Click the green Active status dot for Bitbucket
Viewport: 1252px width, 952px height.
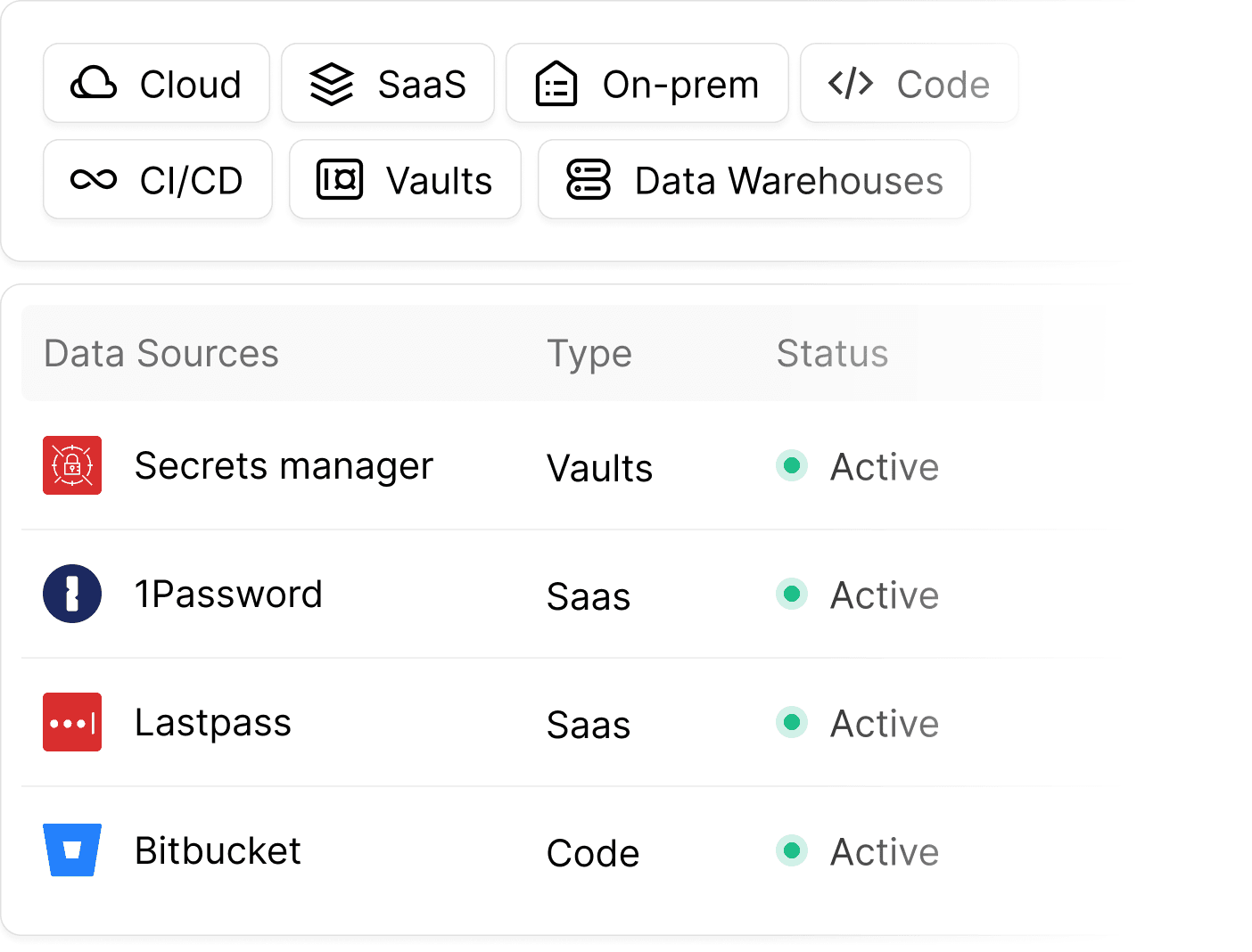coord(792,850)
